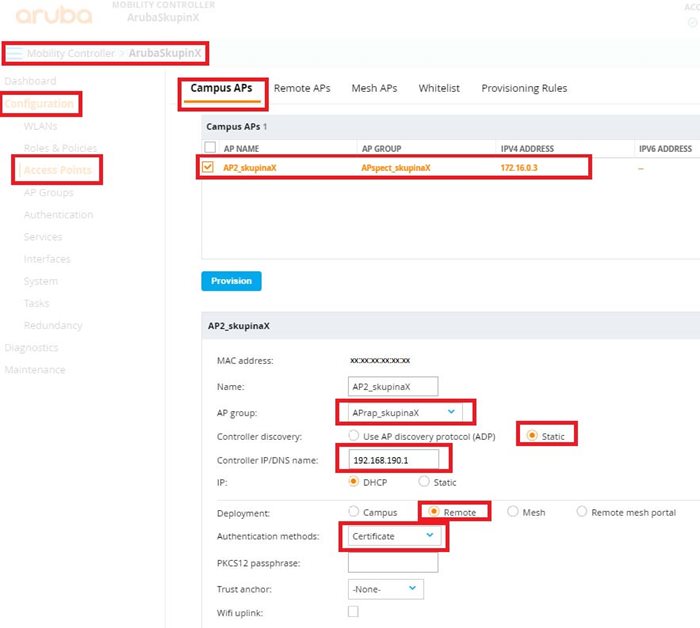Enable the Wifi uplink checkbox
The height and width of the screenshot is (628, 700).
[x=353, y=611]
